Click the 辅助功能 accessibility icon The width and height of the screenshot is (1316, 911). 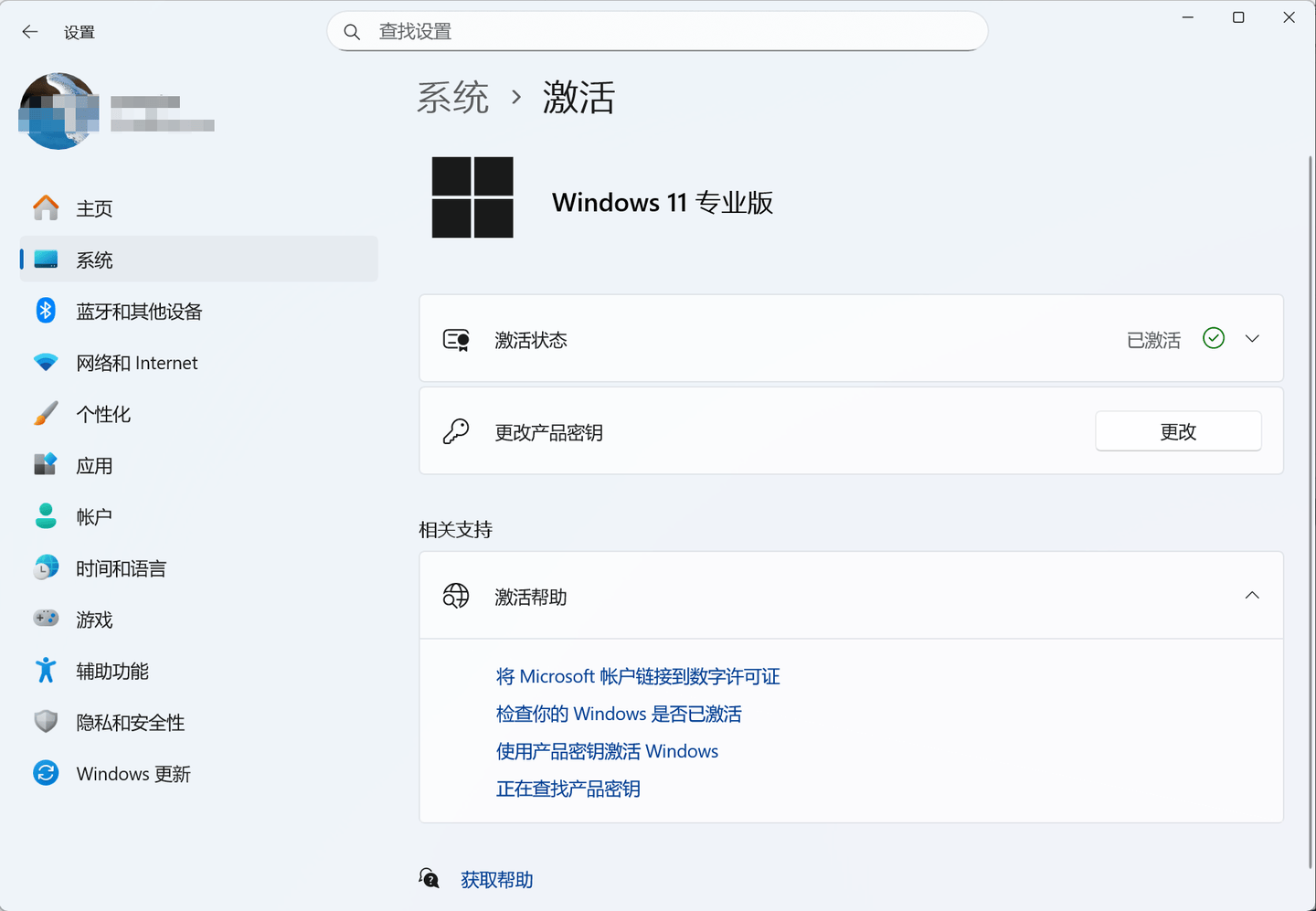click(46, 671)
